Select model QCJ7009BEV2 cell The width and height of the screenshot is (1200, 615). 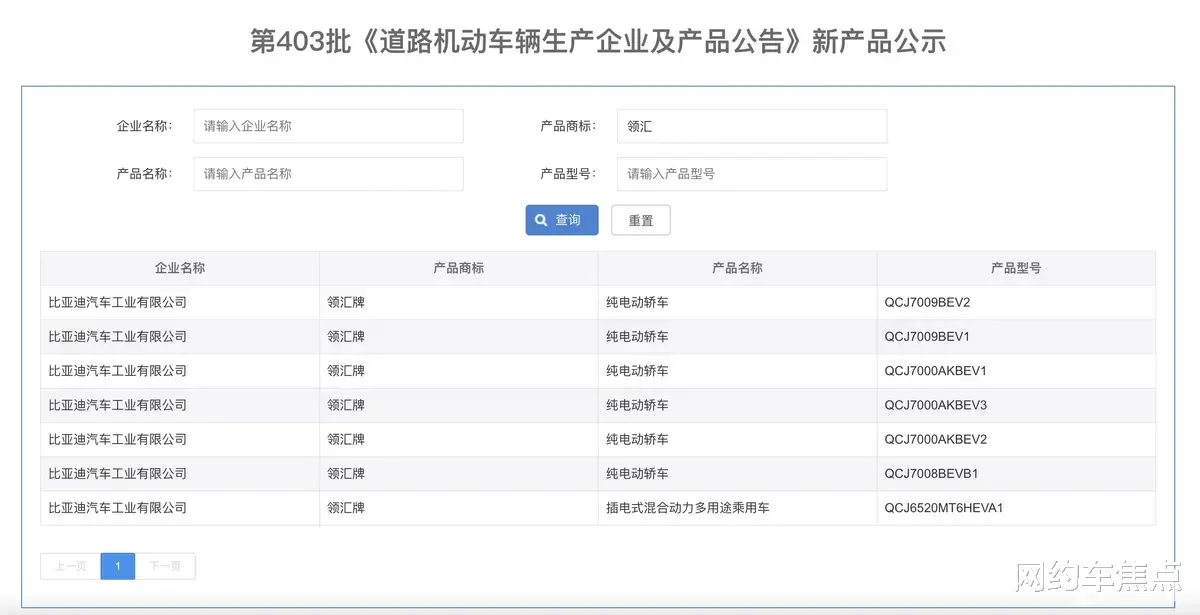coord(1016,302)
